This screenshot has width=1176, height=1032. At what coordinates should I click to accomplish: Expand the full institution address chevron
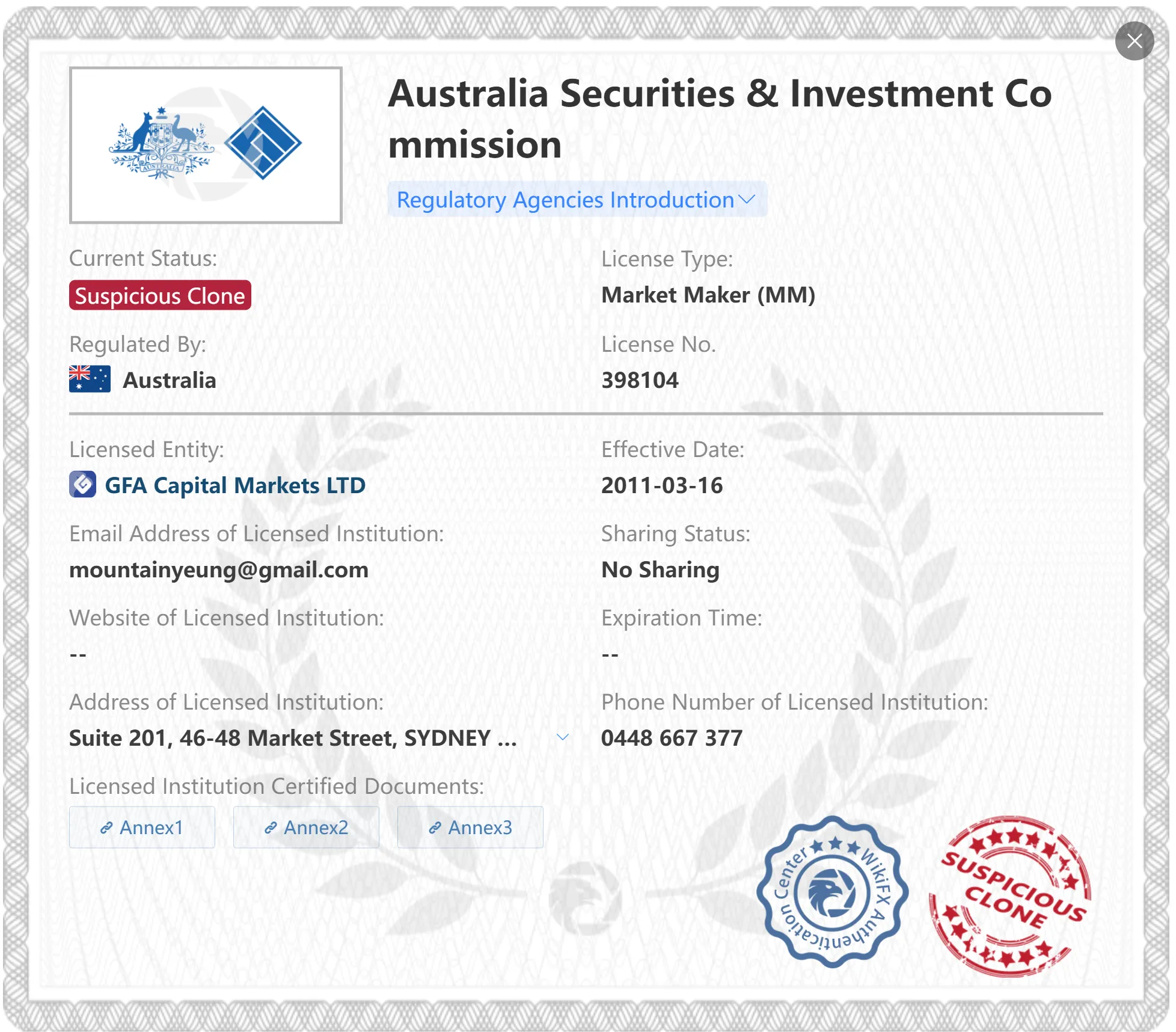point(563,737)
